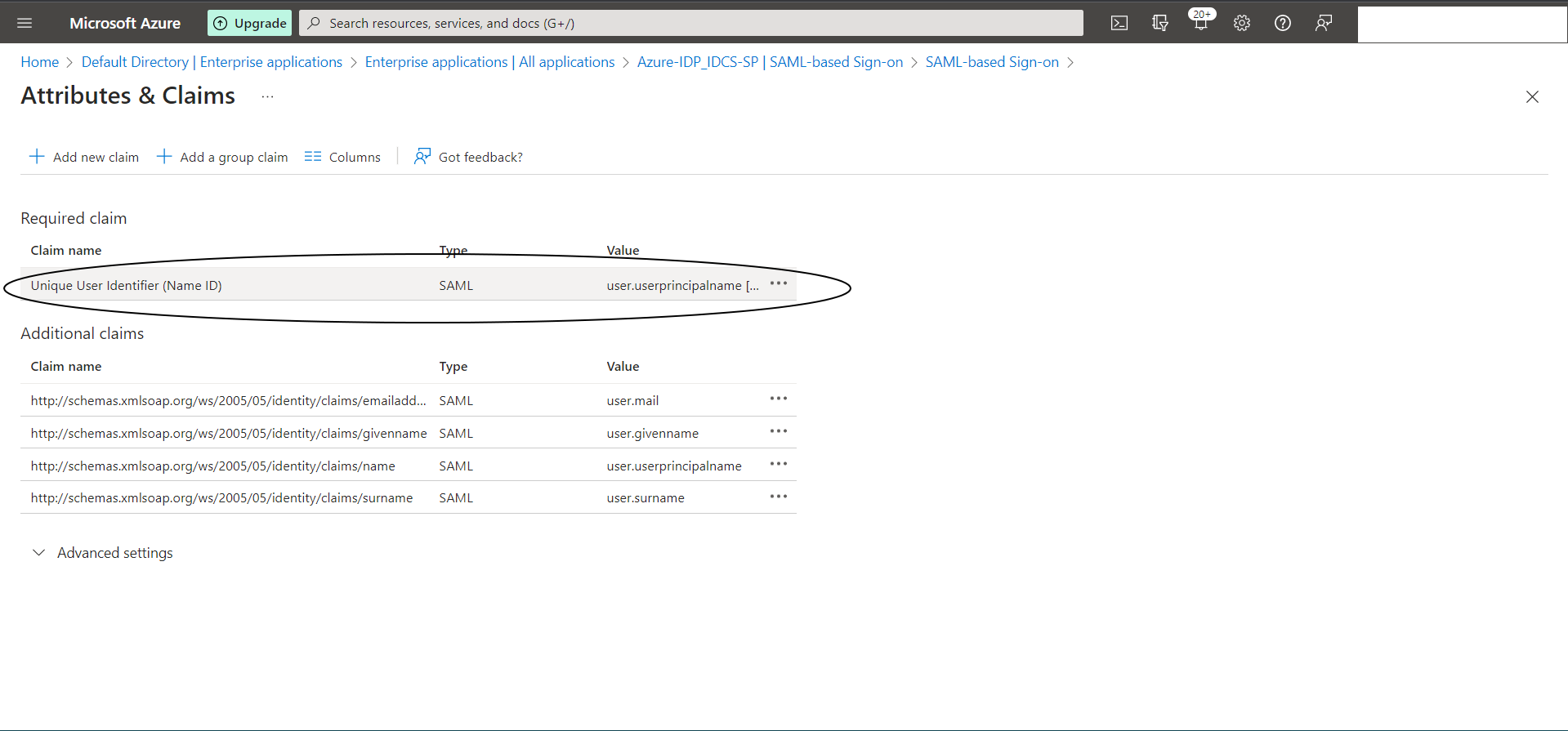Image resolution: width=1568 pixels, height=731 pixels.
Task: Open the Directories and subscriptions filter icon
Action: pos(1160,23)
